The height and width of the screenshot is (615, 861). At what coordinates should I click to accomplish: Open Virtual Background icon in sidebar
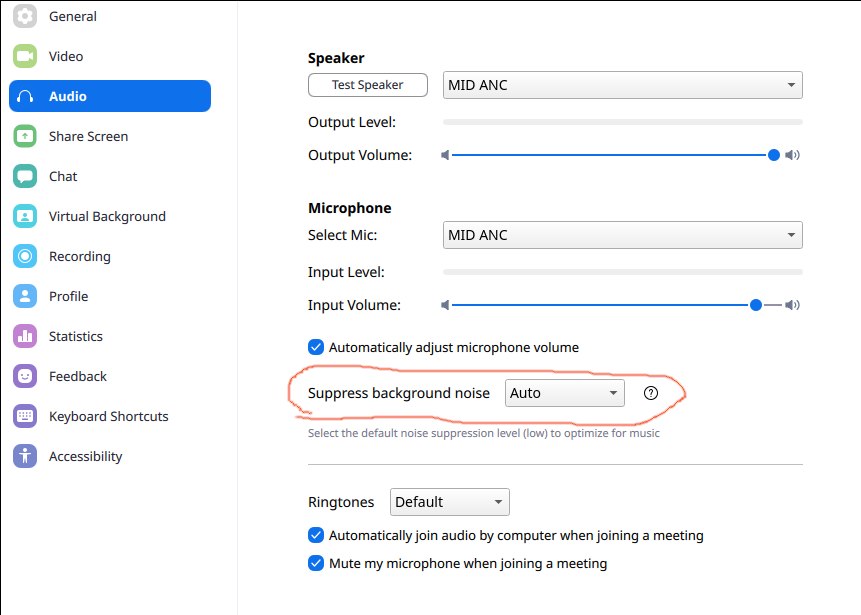pyautogui.click(x=25, y=216)
